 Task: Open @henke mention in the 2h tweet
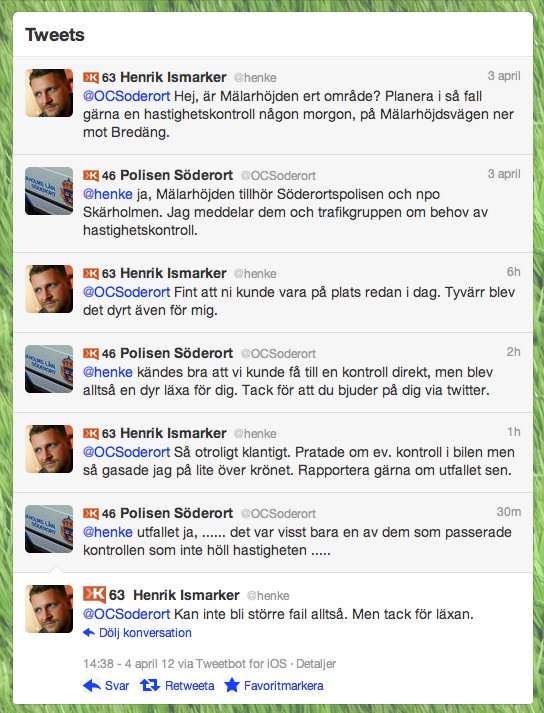tap(107, 372)
